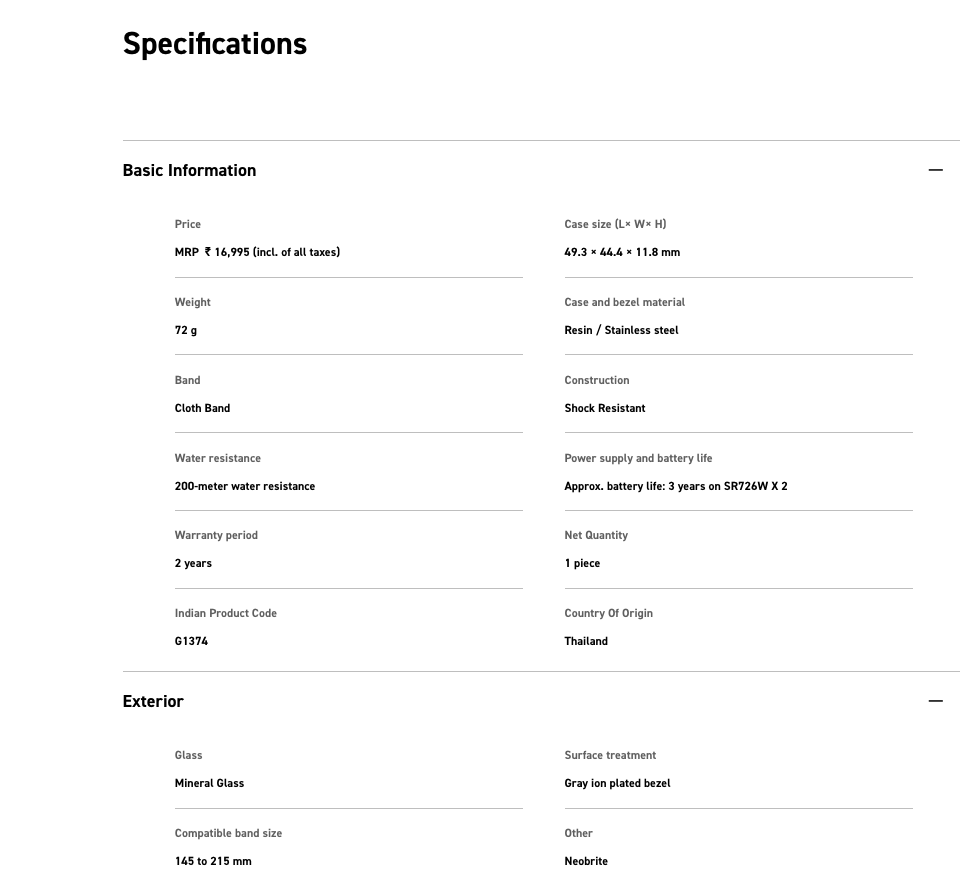Select the MRP ₹ 16,995 price text
The width and height of the screenshot is (960, 890).
(x=257, y=252)
